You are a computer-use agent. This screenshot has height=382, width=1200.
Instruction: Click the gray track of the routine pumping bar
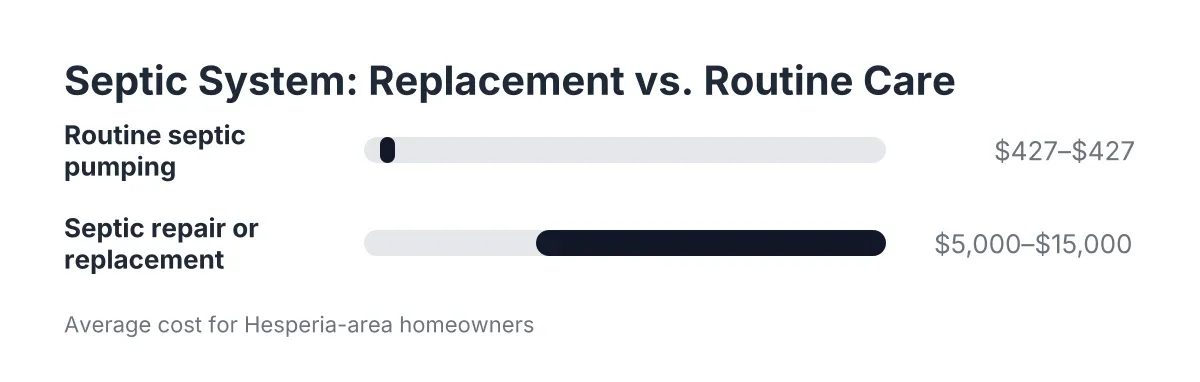(625, 150)
